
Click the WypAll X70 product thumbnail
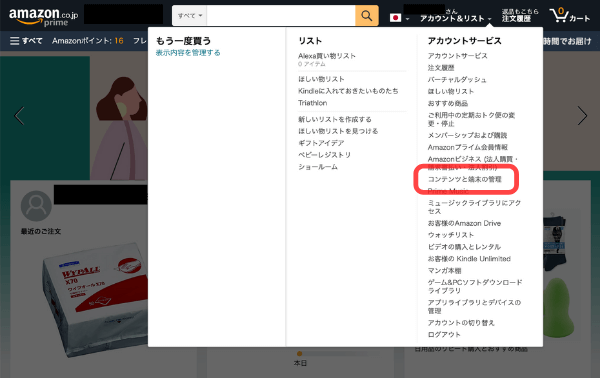point(95,300)
